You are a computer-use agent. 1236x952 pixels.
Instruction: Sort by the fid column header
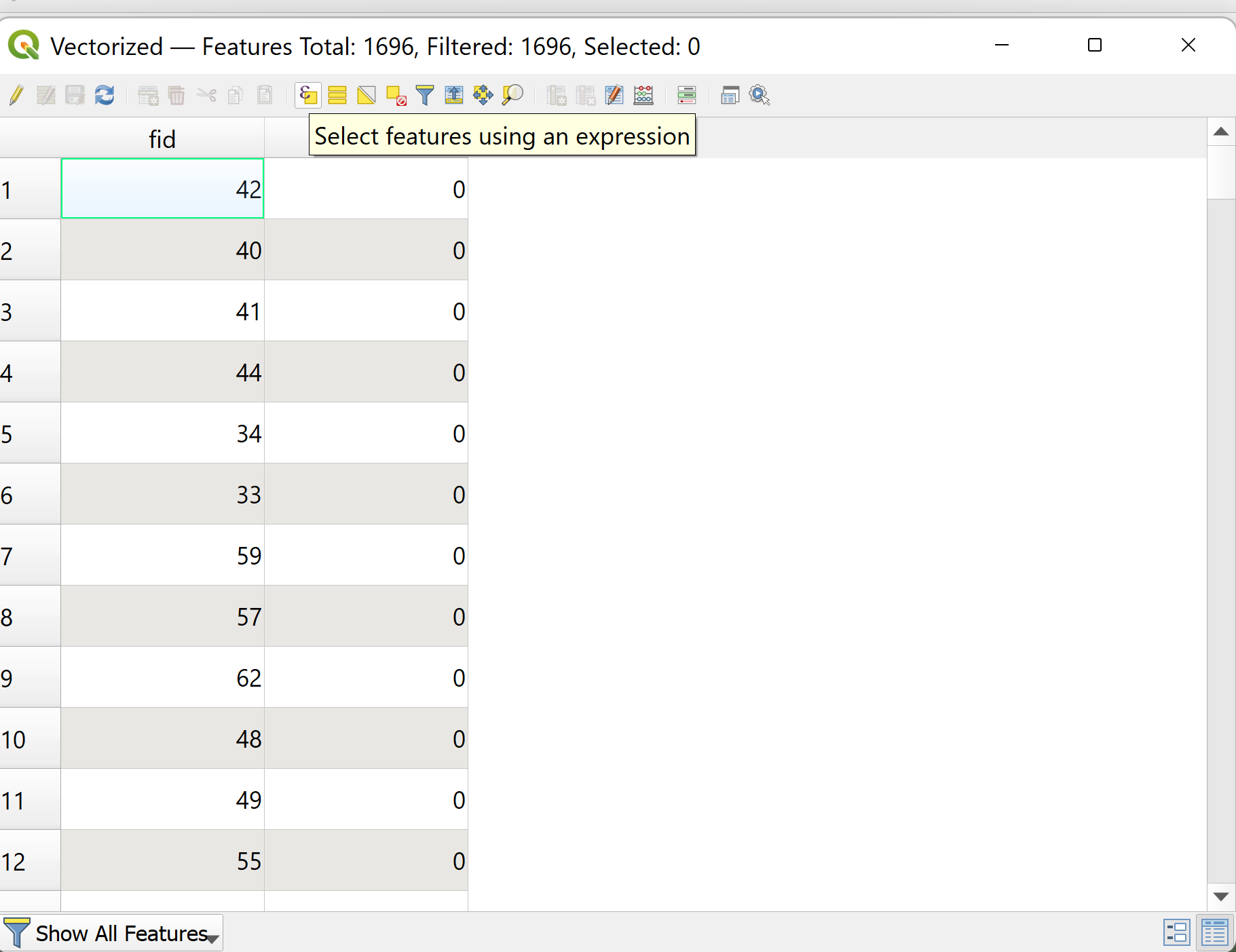(162, 139)
